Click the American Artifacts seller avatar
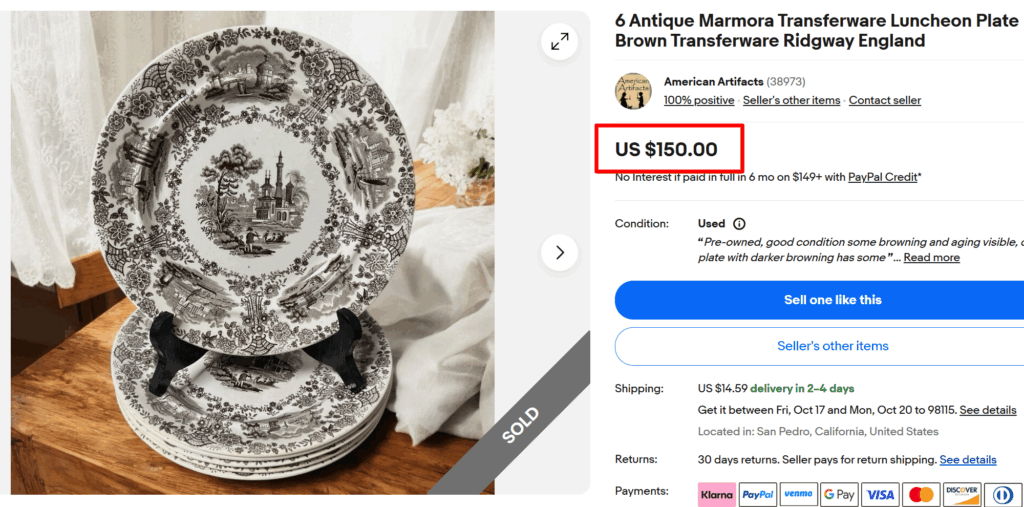 pyautogui.click(x=633, y=91)
